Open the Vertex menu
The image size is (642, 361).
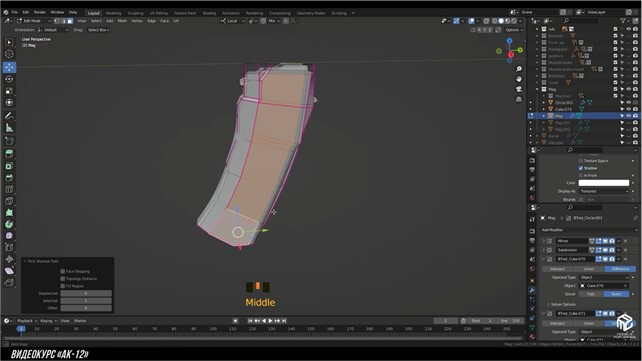pos(137,21)
